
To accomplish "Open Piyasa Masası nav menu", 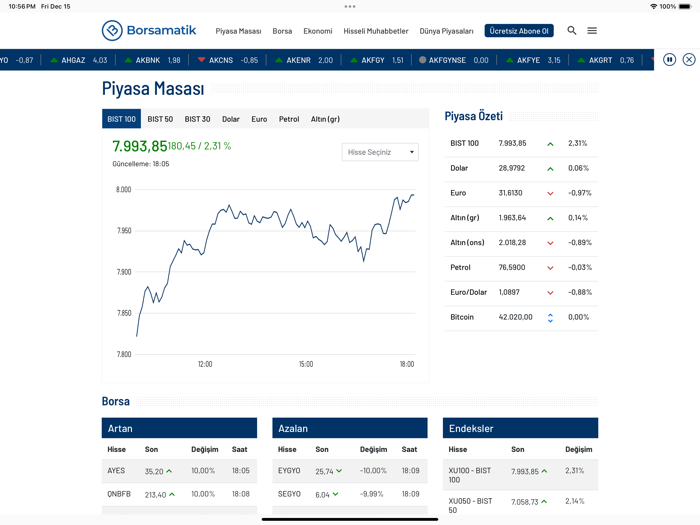I will pyautogui.click(x=238, y=31).
